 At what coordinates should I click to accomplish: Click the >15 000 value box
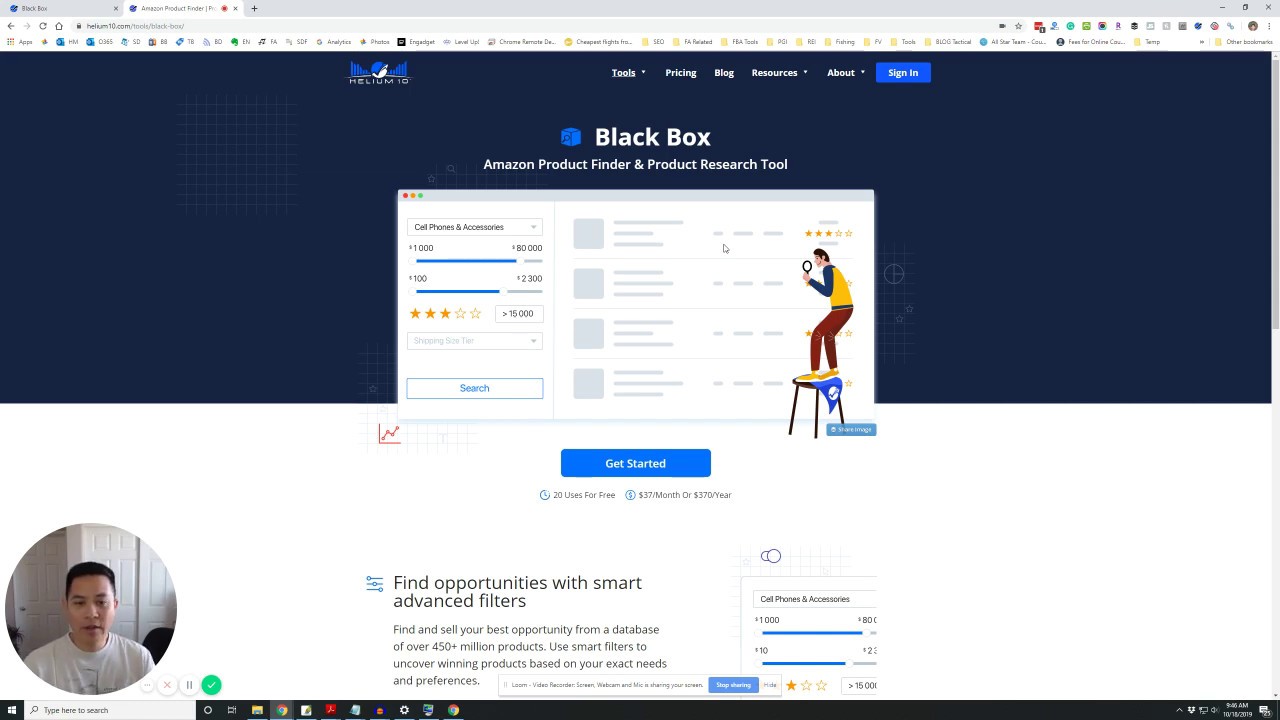pyautogui.click(x=518, y=314)
